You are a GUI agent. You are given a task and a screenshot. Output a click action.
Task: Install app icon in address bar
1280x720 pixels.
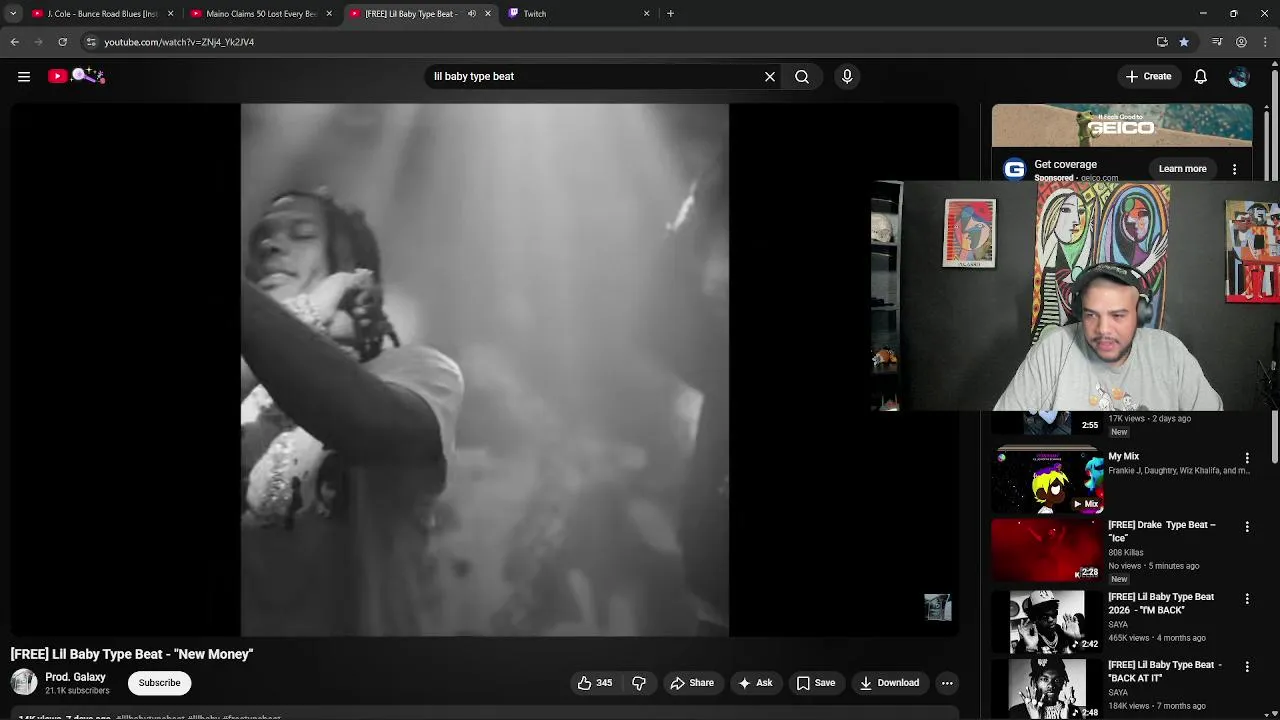(1162, 42)
